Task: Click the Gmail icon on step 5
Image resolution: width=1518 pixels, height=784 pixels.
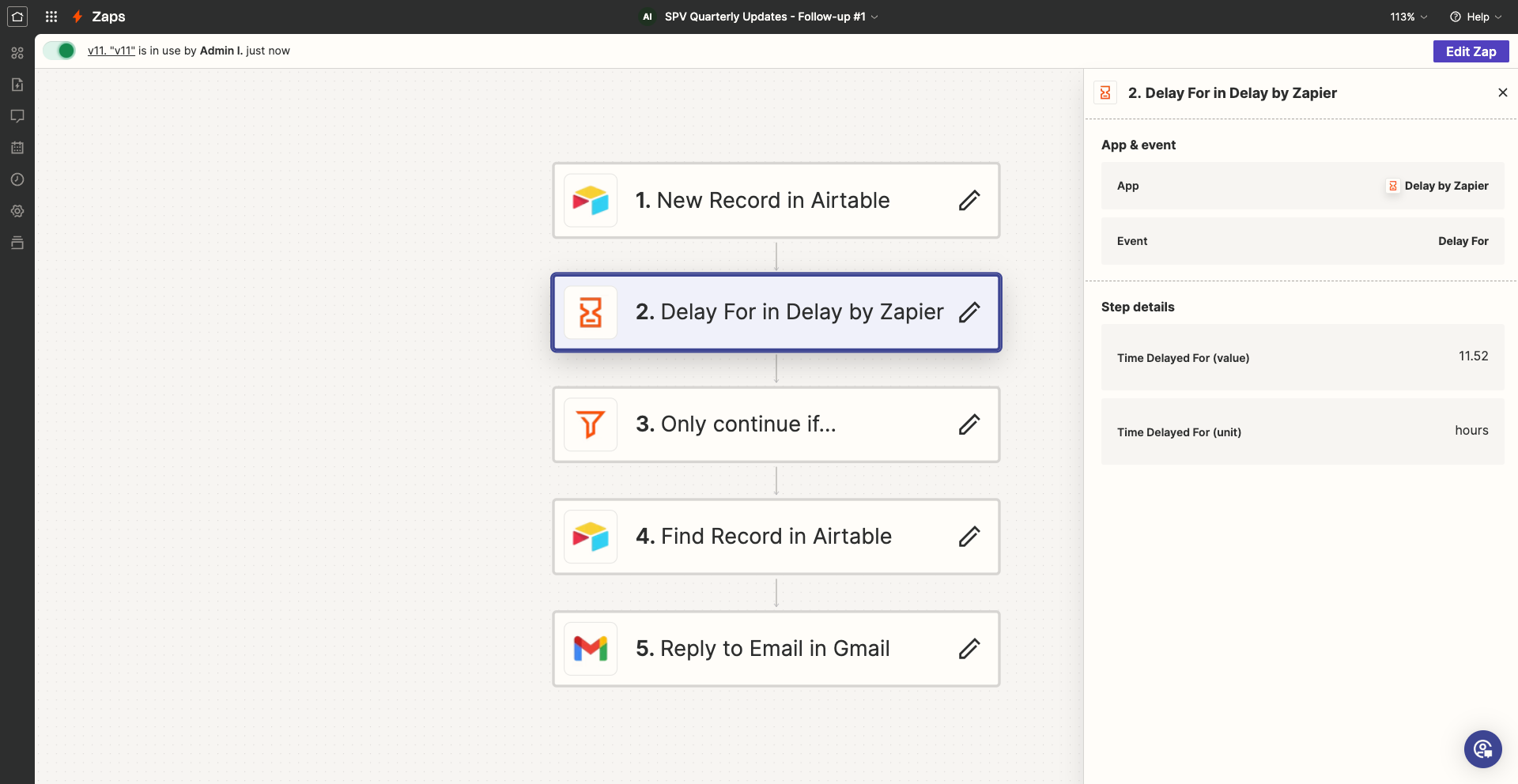Action: [591, 649]
